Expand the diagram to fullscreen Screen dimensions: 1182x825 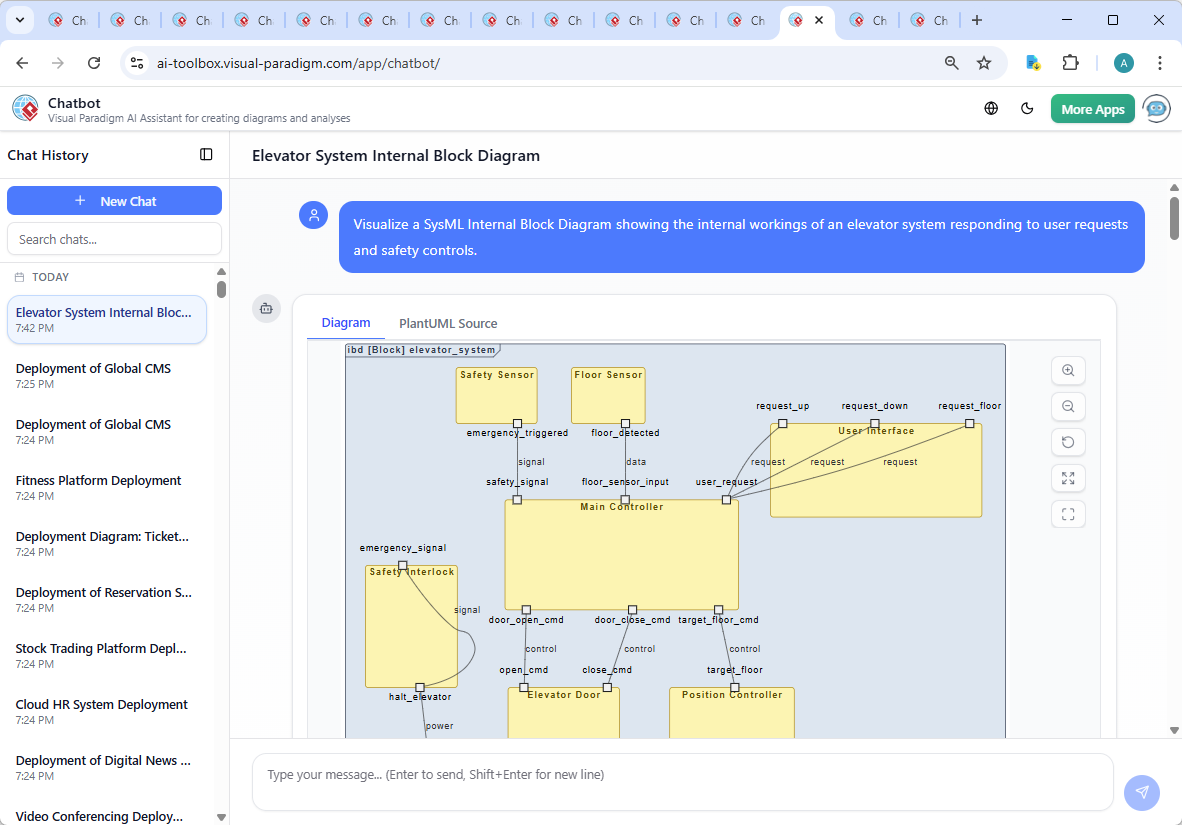coord(1068,478)
